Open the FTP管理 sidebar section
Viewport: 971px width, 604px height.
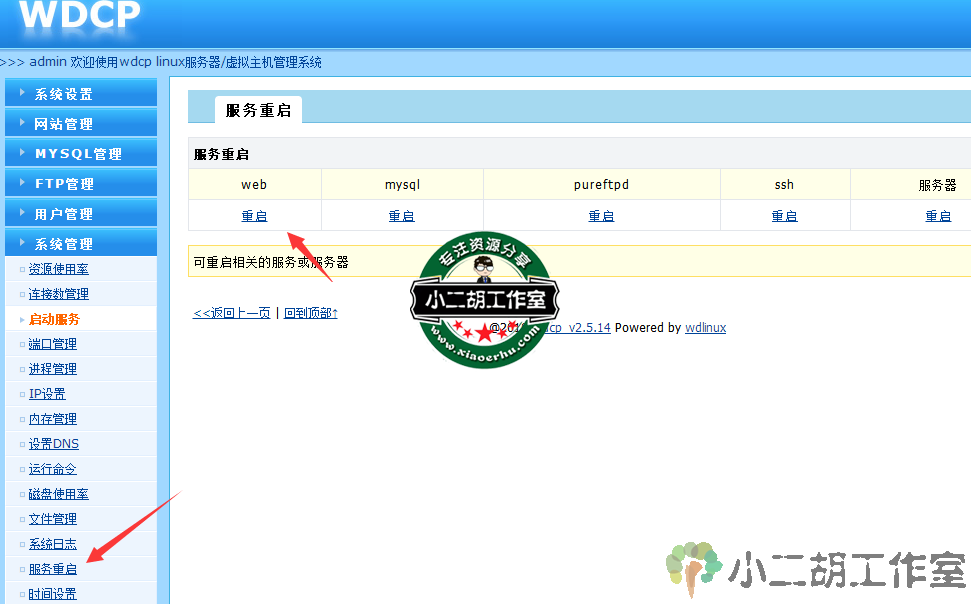[64, 184]
